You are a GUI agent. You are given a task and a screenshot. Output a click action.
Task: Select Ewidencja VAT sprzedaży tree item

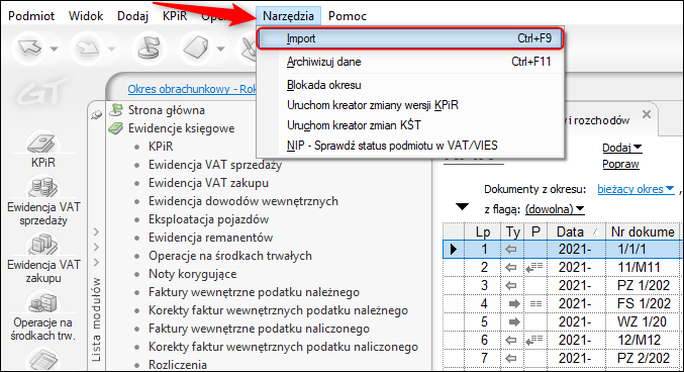point(215,165)
